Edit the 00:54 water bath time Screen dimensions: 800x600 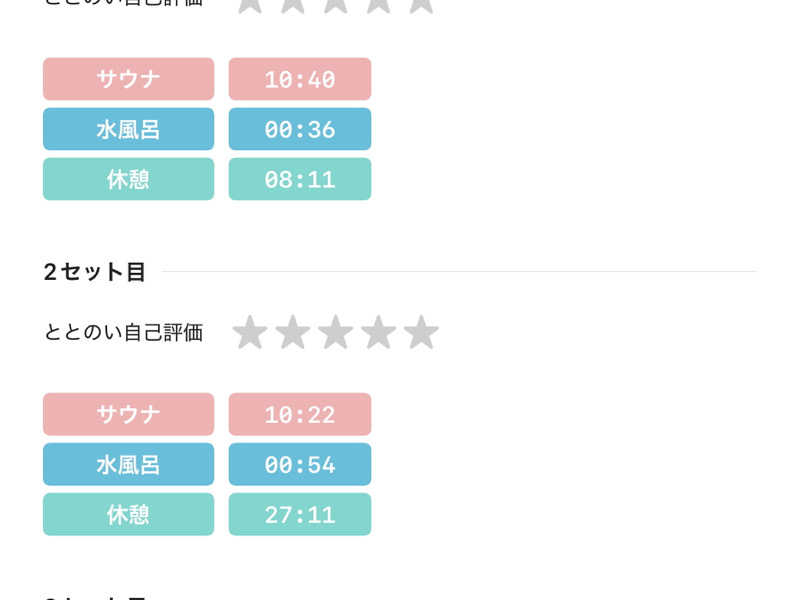point(299,464)
